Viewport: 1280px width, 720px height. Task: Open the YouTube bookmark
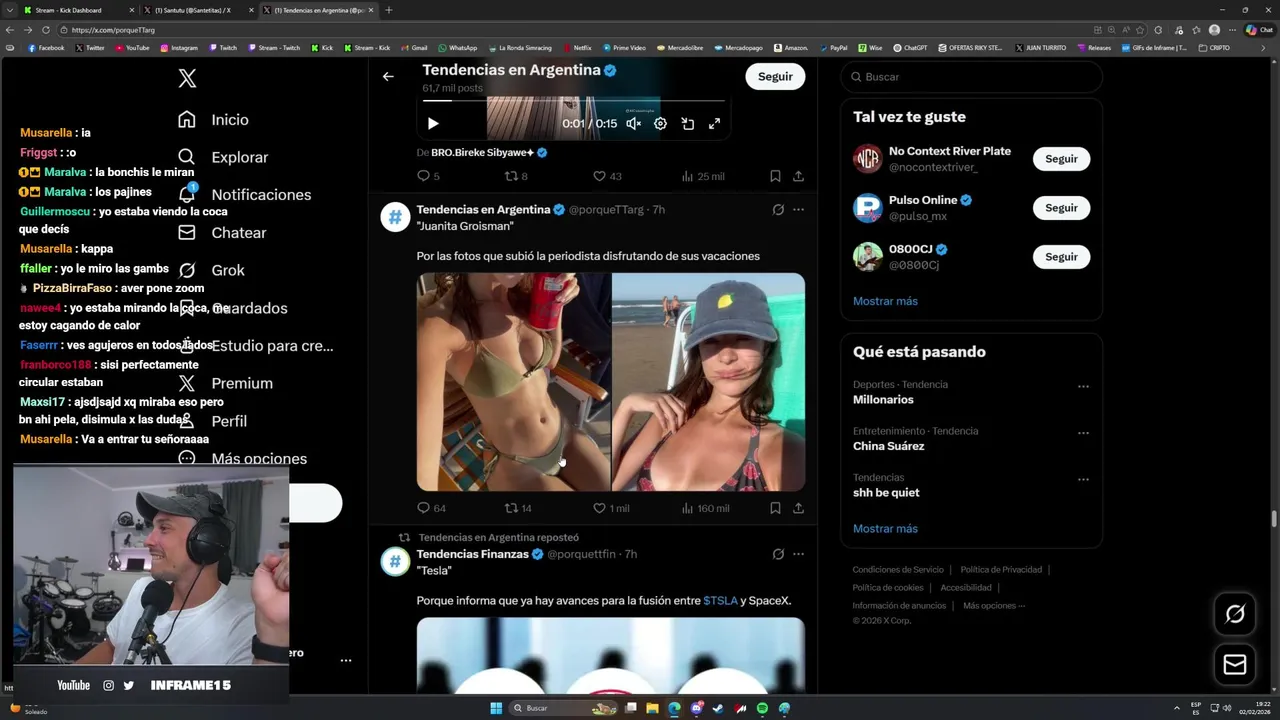pos(132,48)
